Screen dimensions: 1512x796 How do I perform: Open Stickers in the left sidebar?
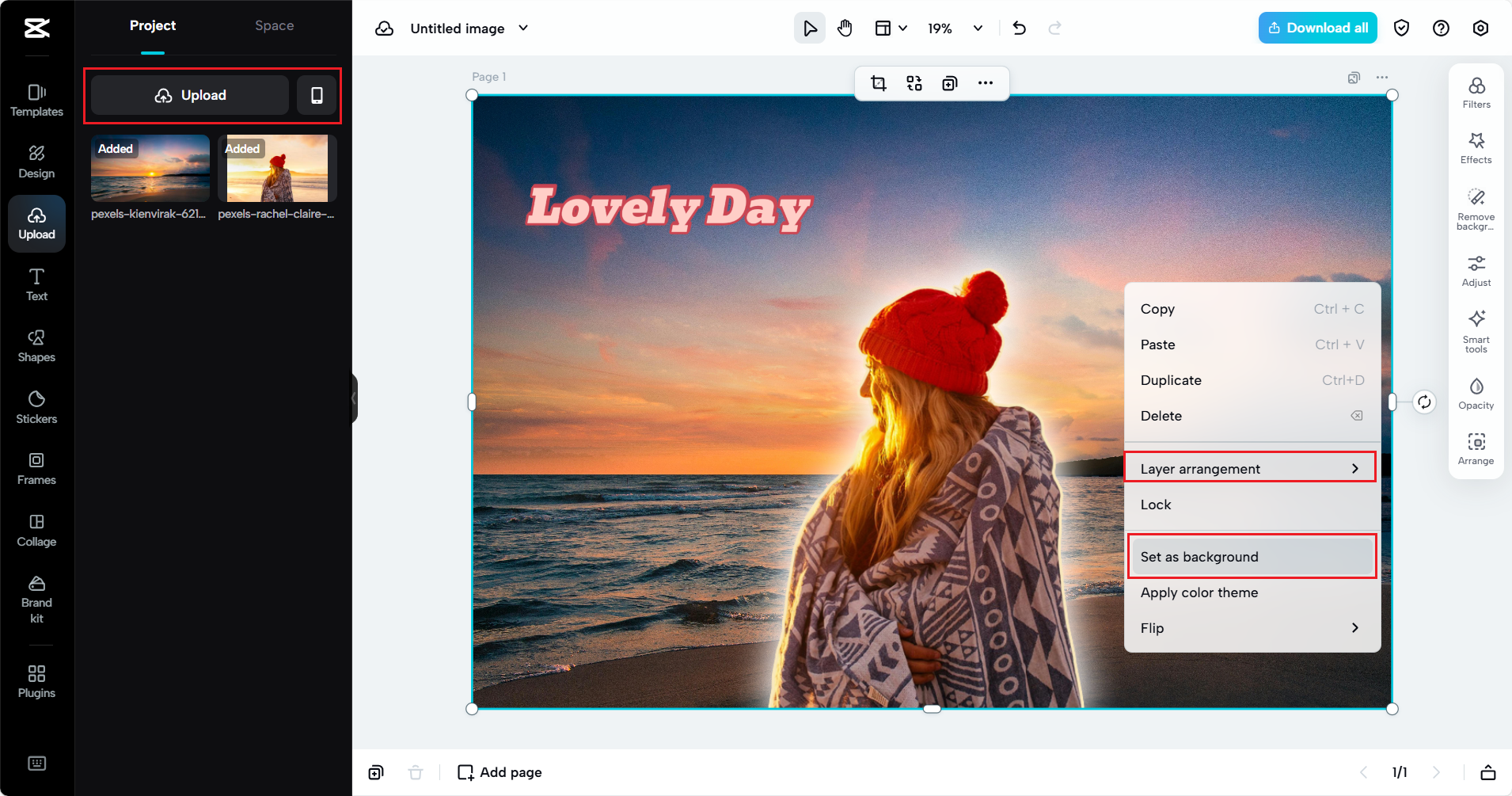tap(36, 407)
